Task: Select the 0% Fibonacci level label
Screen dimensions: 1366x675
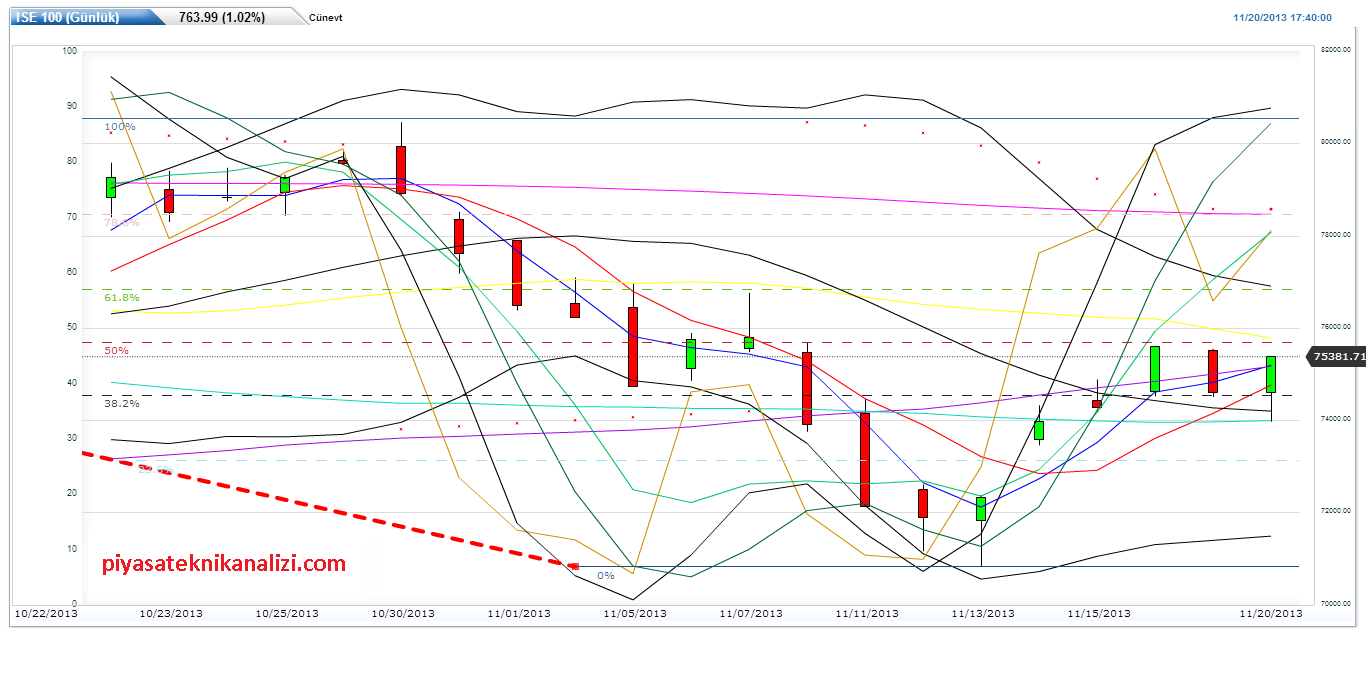Action: (x=606, y=576)
